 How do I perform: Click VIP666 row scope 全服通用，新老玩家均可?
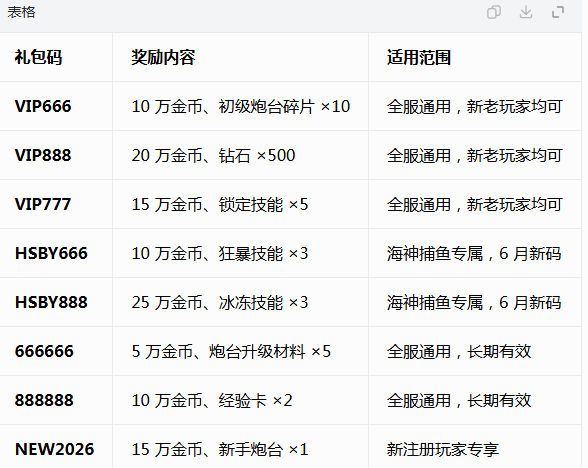[x=475, y=106]
